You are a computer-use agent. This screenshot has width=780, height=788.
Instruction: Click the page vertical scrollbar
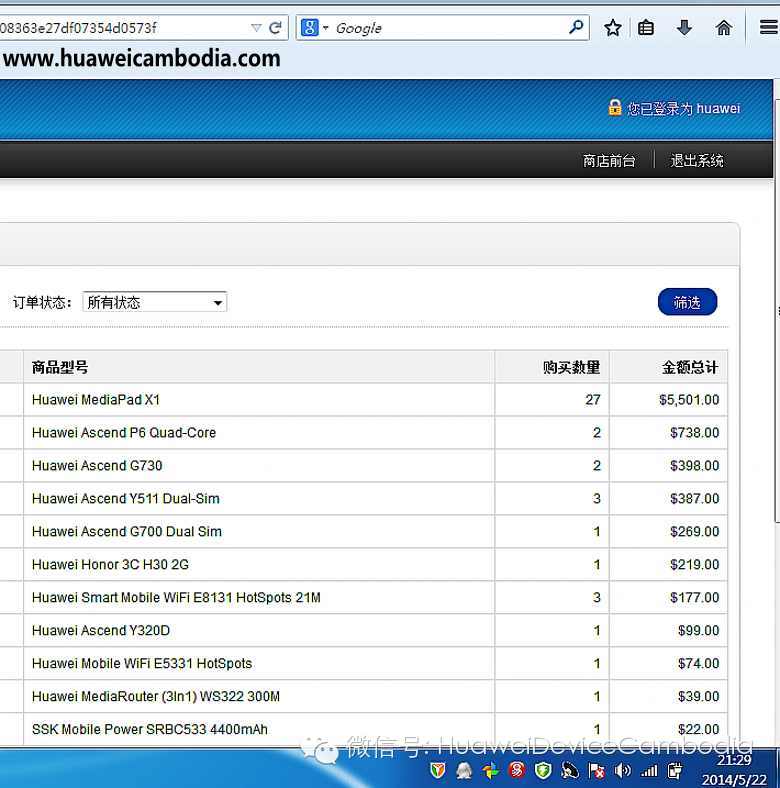pyautogui.click(x=776, y=312)
